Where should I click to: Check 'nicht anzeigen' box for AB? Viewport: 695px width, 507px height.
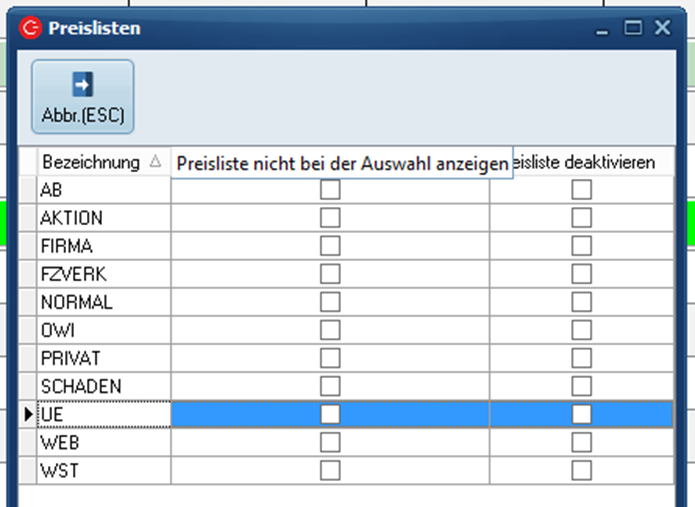coord(330,190)
